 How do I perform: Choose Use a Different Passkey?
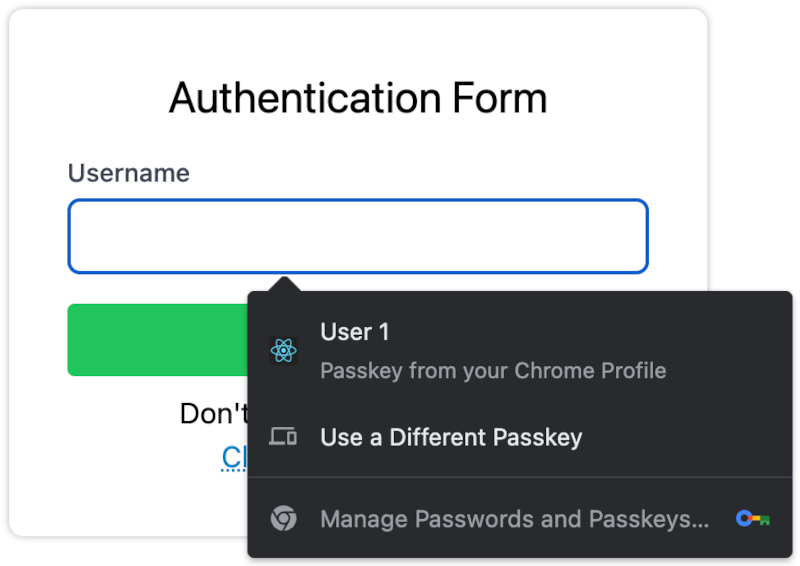(519, 437)
